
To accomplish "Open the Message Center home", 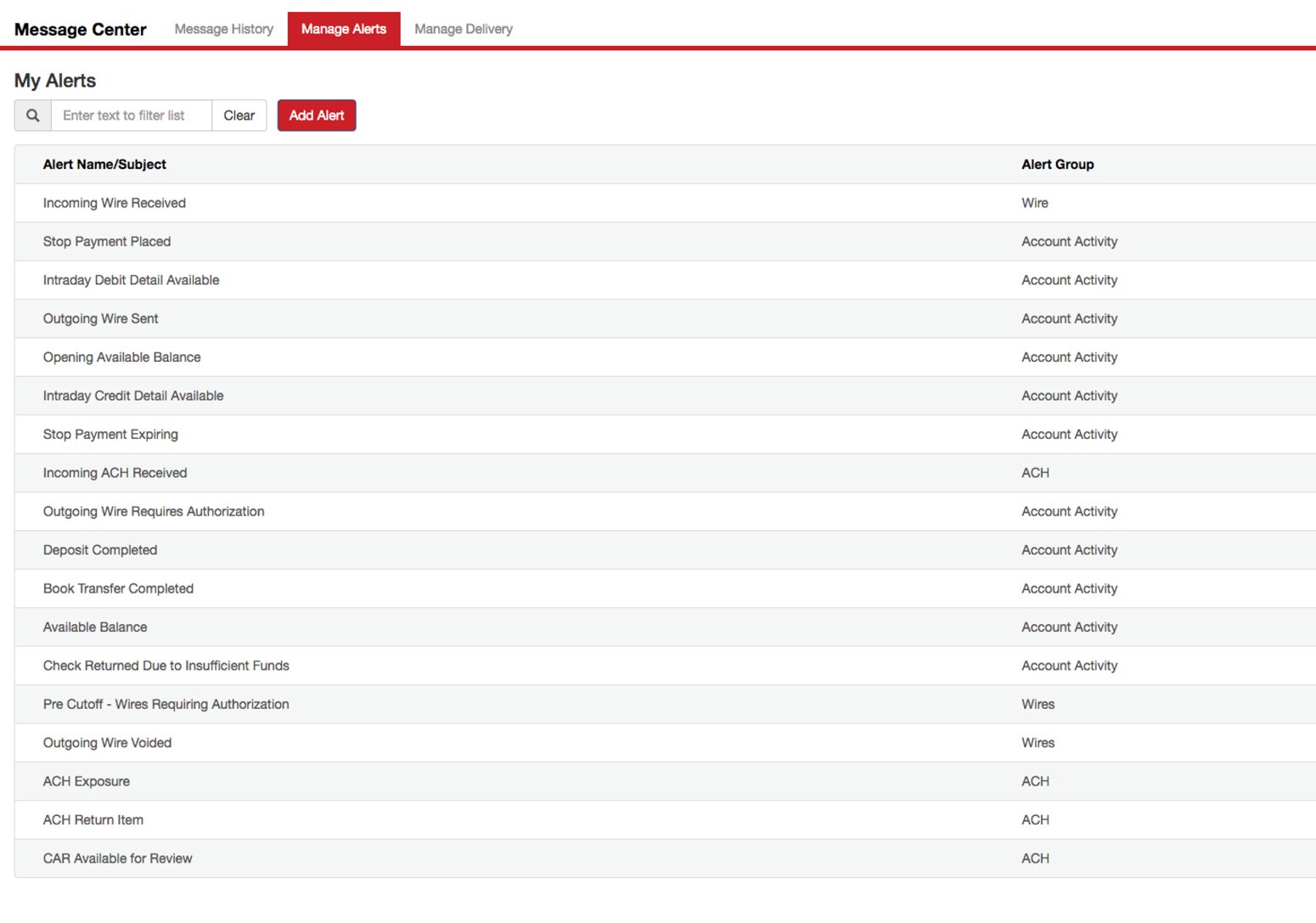I will [x=80, y=28].
